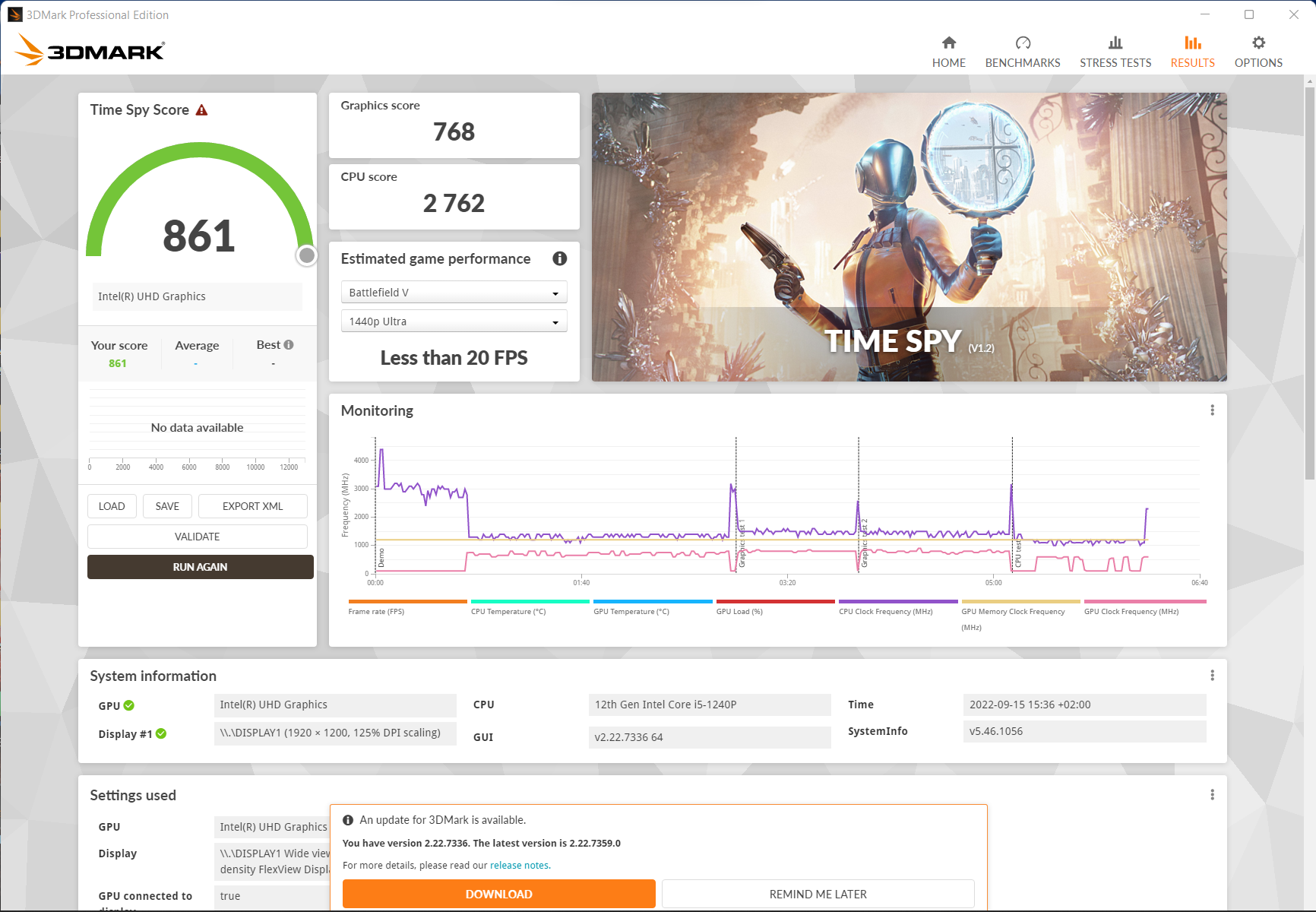The width and height of the screenshot is (1316, 912).
Task: Switch to Stress Tests tab
Action: point(1115,52)
